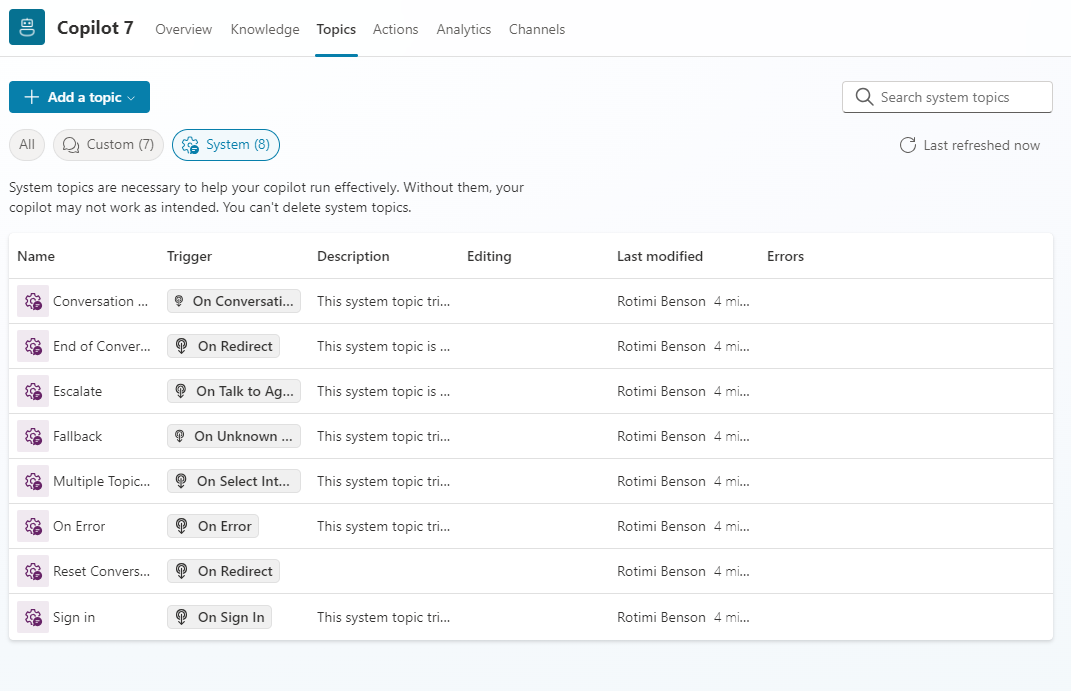Viewport: 1071px width, 691px height.
Task: Click On Redirect trigger for Reset Conversation
Action: coord(223,572)
